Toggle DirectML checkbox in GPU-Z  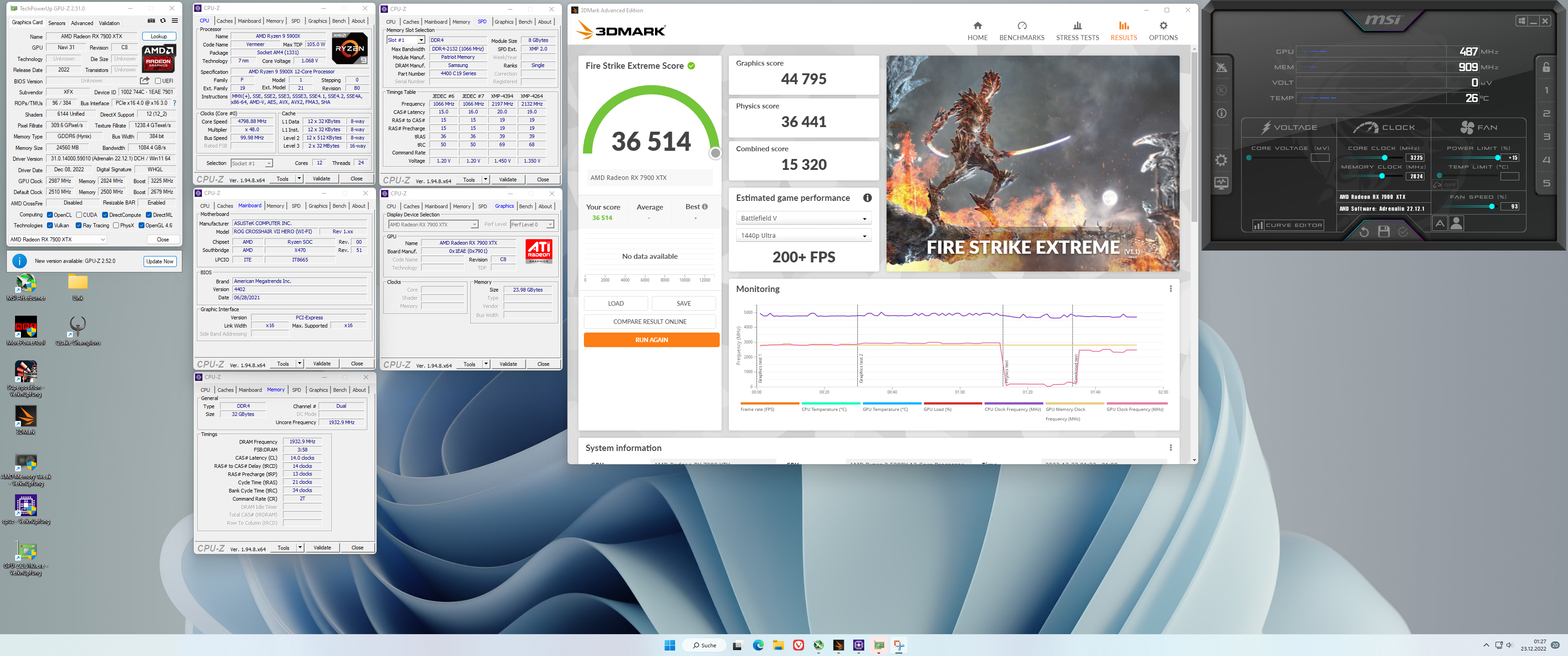click(149, 215)
